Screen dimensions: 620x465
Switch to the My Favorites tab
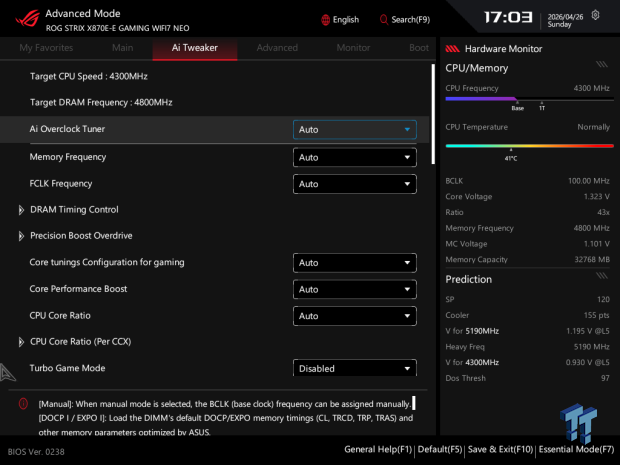46,48
